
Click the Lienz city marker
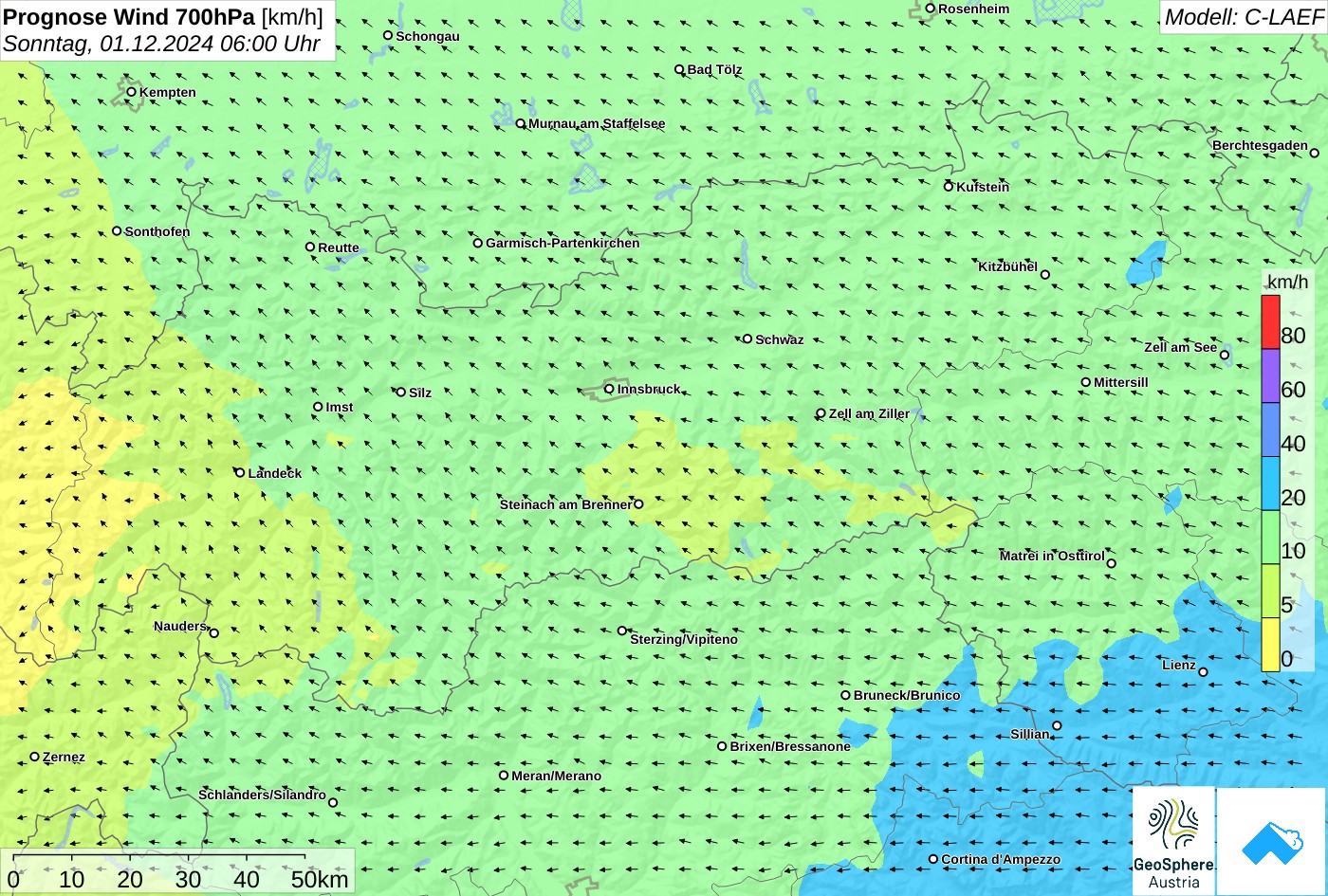click(1203, 672)
